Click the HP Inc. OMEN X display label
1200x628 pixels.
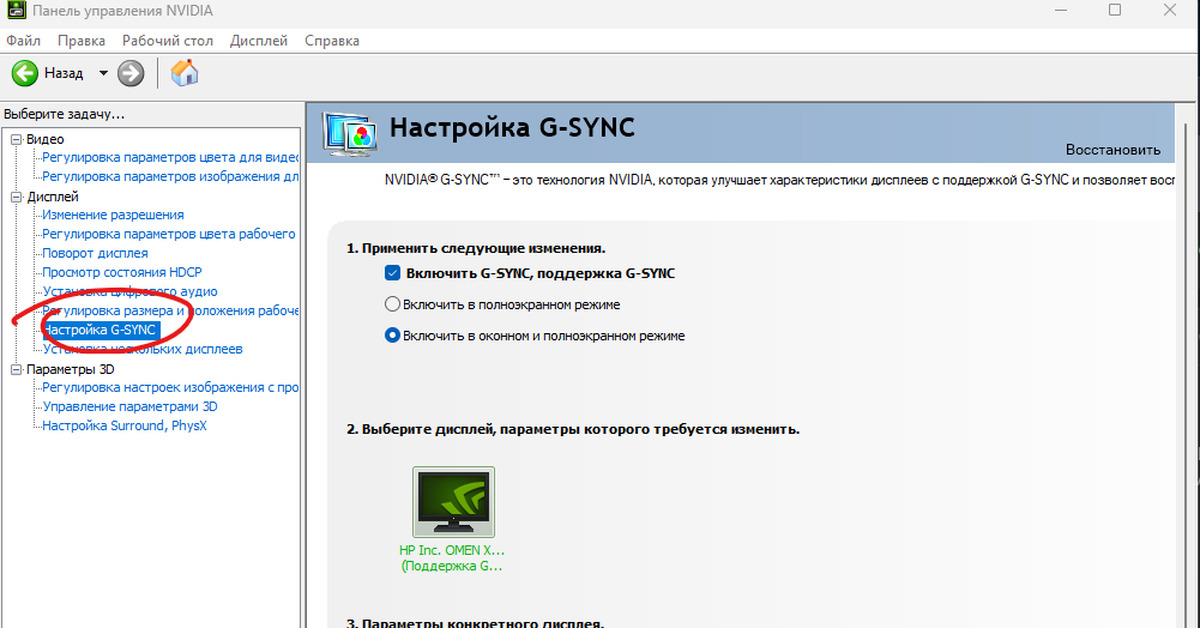pos(453,558)
